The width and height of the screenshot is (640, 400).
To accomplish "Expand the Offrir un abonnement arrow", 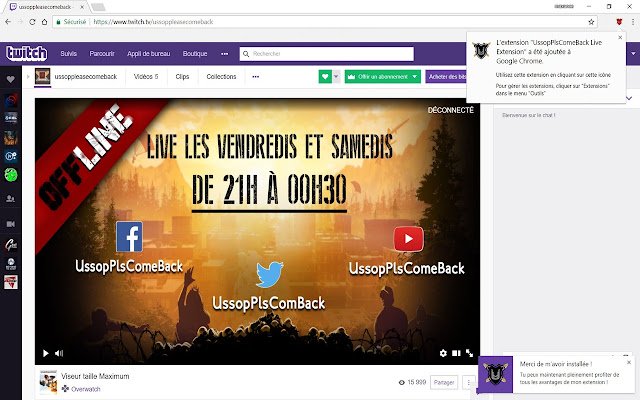I will (415, 76).
